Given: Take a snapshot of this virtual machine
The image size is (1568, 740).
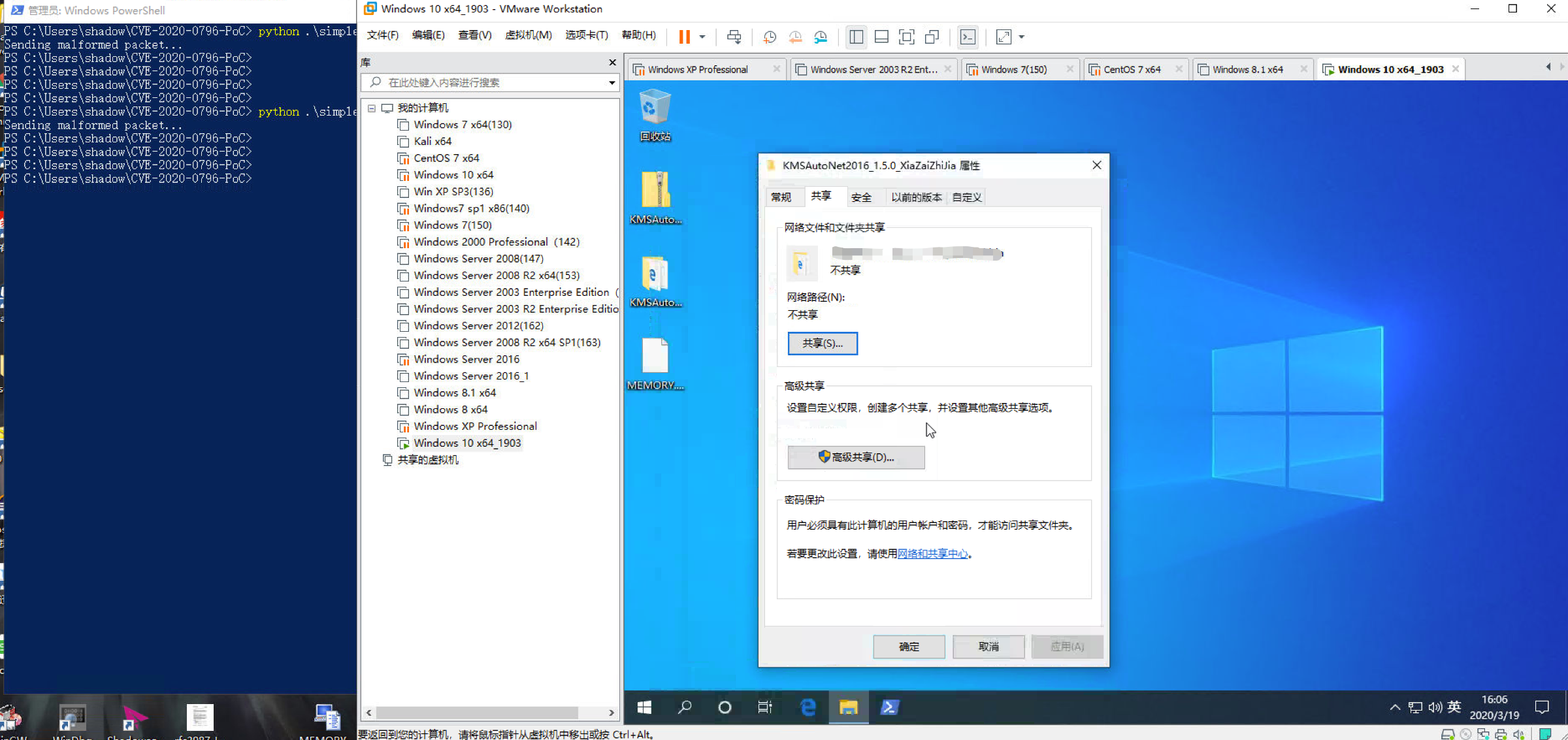Looking at the screenshot, I should [770, 37].
